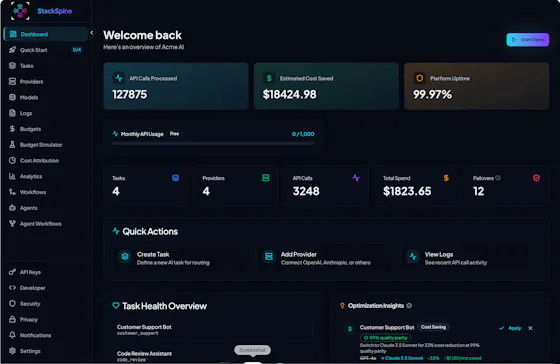Click the Quick Start 0/4 badge

76,50
